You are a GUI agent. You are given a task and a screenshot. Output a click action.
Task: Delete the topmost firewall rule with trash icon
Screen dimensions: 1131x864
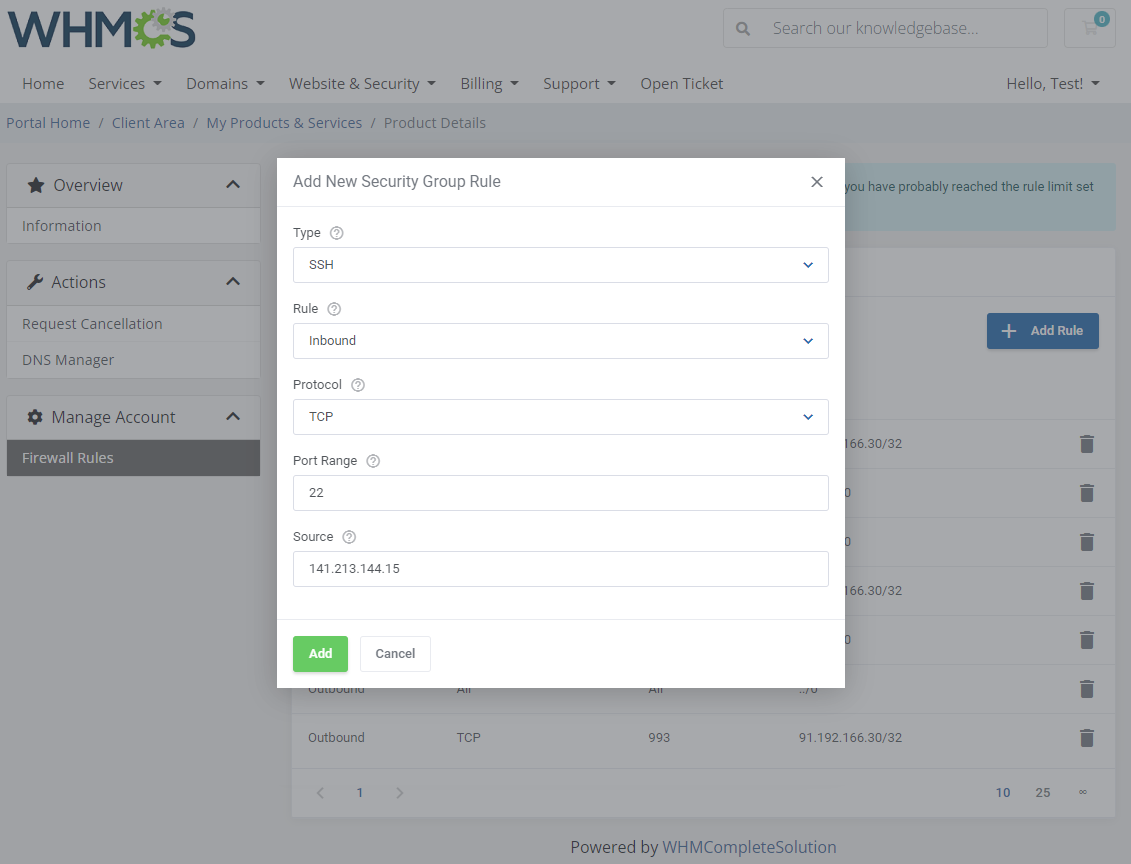pos(1087,443)
